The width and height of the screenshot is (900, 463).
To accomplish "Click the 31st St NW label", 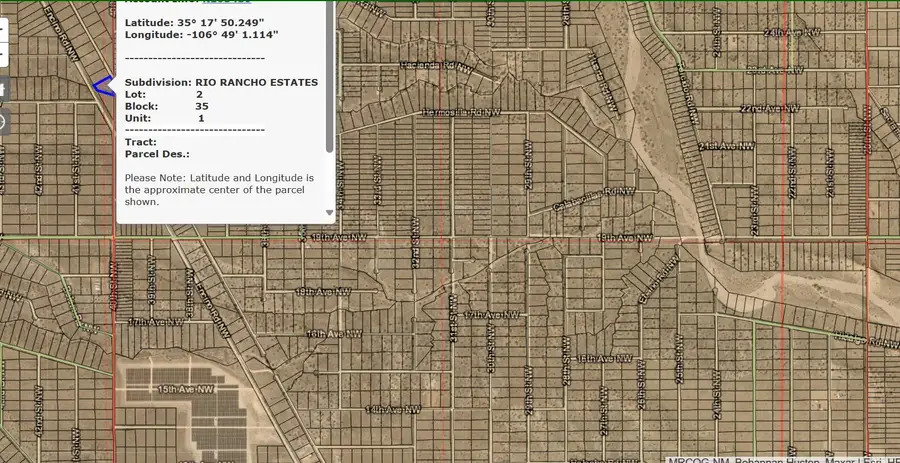I will click(x=453, y=319).
